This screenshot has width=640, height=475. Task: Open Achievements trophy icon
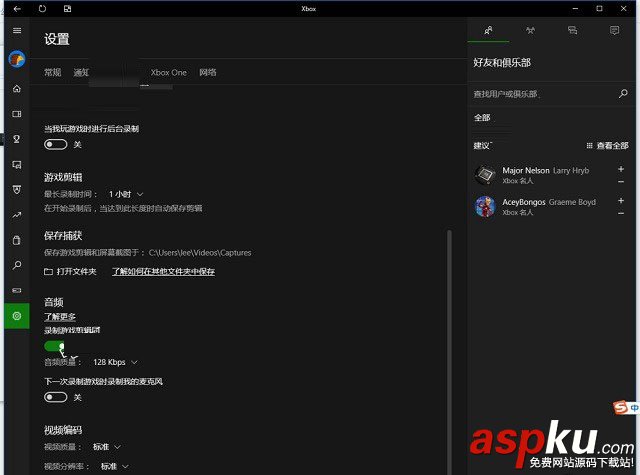pyautogui.click(x=17, y=139)
